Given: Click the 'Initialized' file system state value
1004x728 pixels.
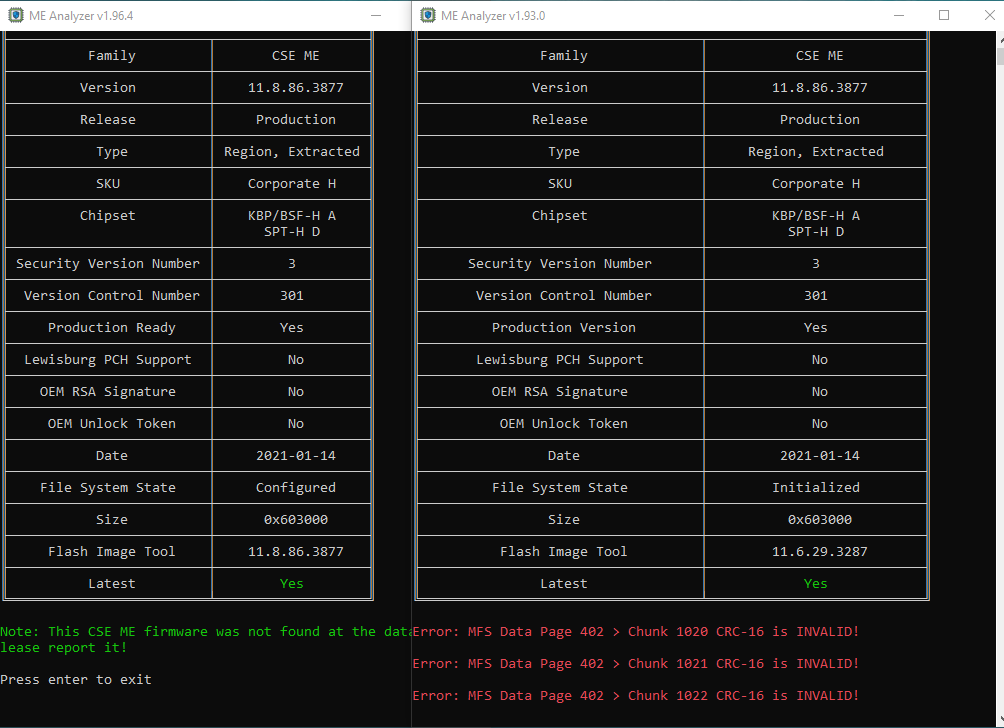Looking at the screenshot, I should [815, 487].
